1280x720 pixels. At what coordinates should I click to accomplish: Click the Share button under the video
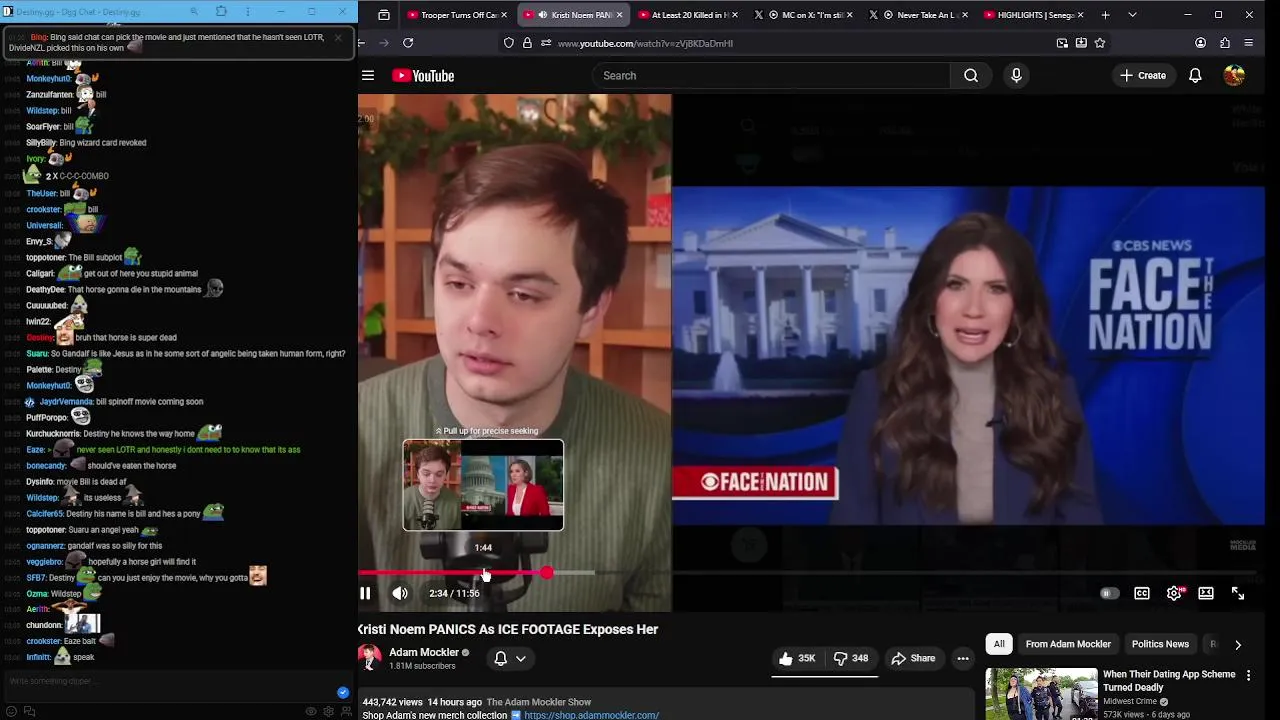click(913, 658)
